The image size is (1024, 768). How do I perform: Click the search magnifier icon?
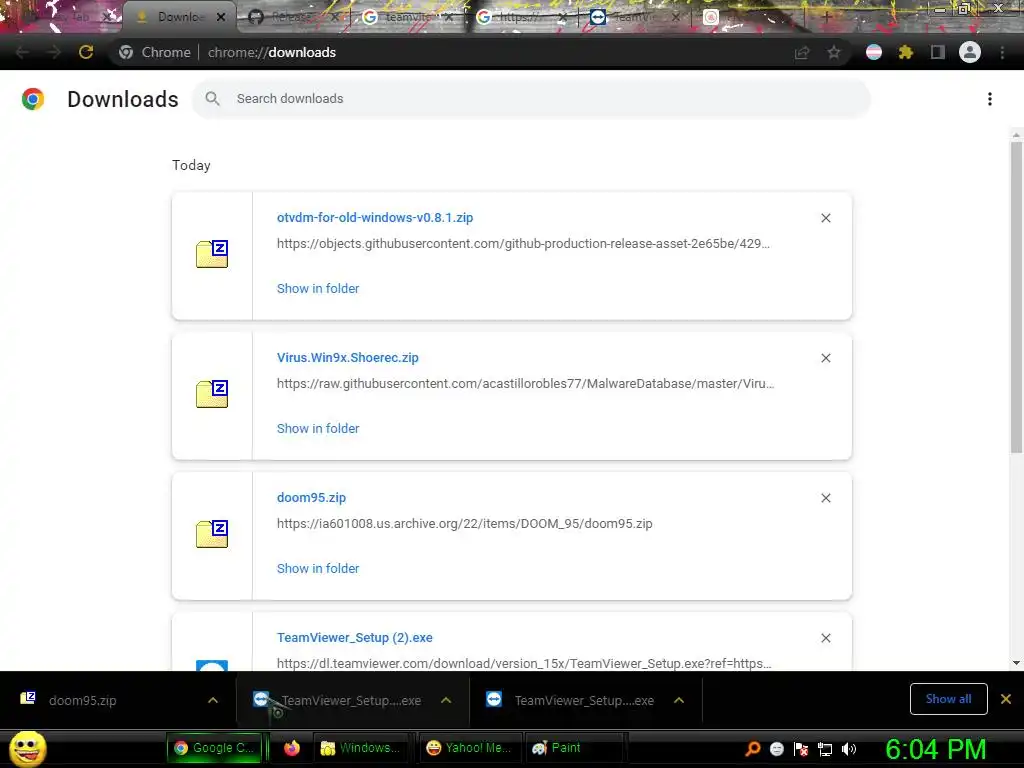pyautogui.click(x=212, y=99)
